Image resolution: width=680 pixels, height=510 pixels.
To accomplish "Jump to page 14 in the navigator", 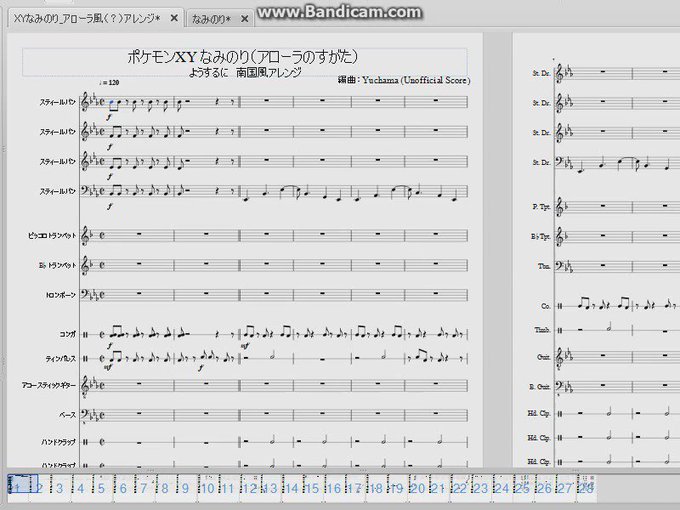I will 291,489.
